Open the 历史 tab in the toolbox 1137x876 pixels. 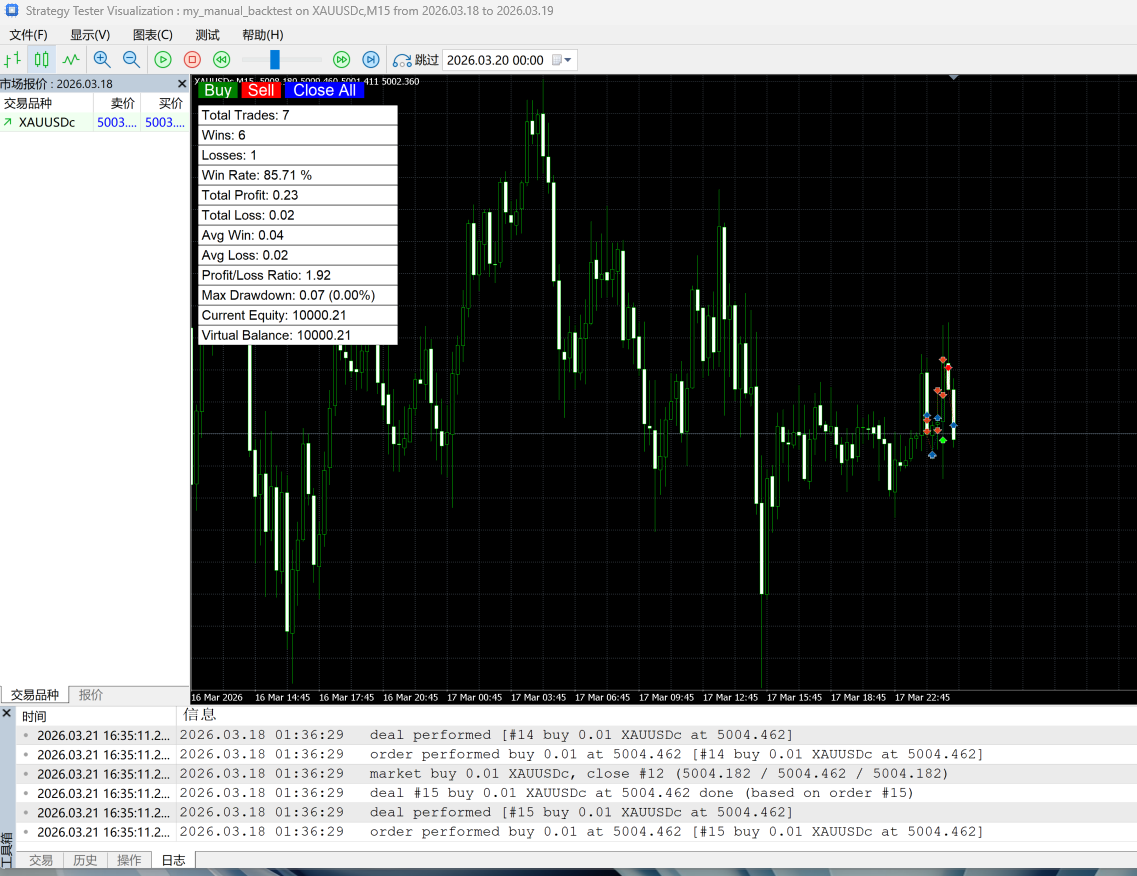[x=85, y=860]
